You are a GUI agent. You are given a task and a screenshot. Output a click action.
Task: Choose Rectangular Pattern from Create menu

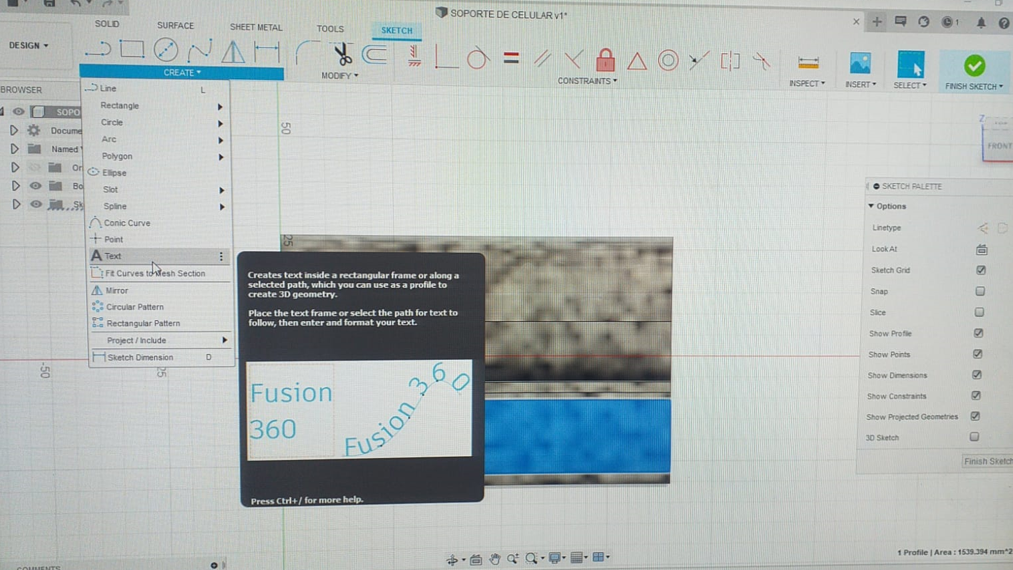pyautogui.click(x=162, y=323)
